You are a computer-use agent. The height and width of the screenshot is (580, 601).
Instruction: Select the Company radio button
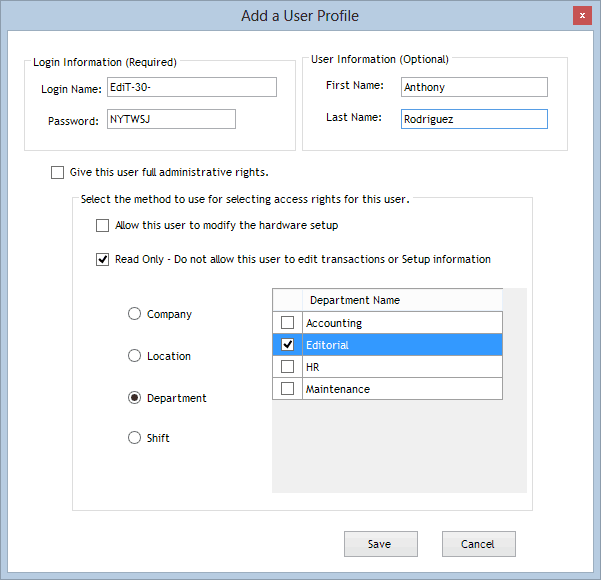coord(134,314)
